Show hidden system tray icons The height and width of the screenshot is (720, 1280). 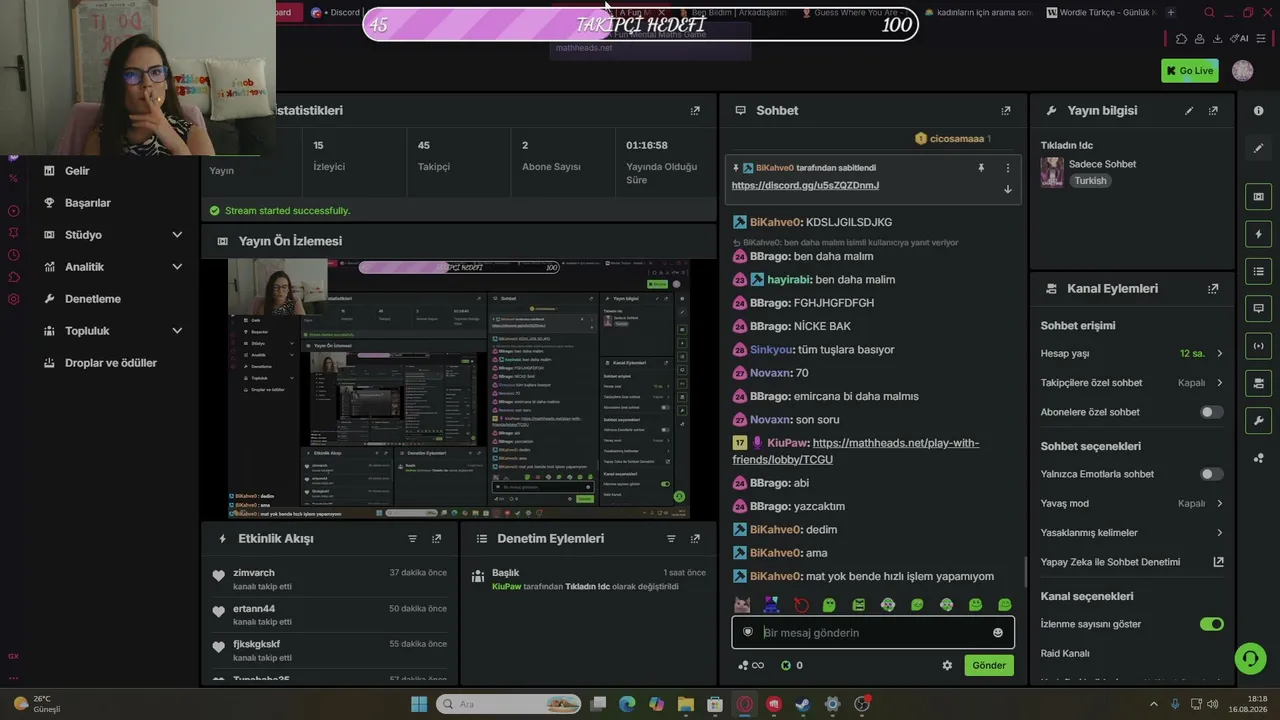tap(1153, 704)
